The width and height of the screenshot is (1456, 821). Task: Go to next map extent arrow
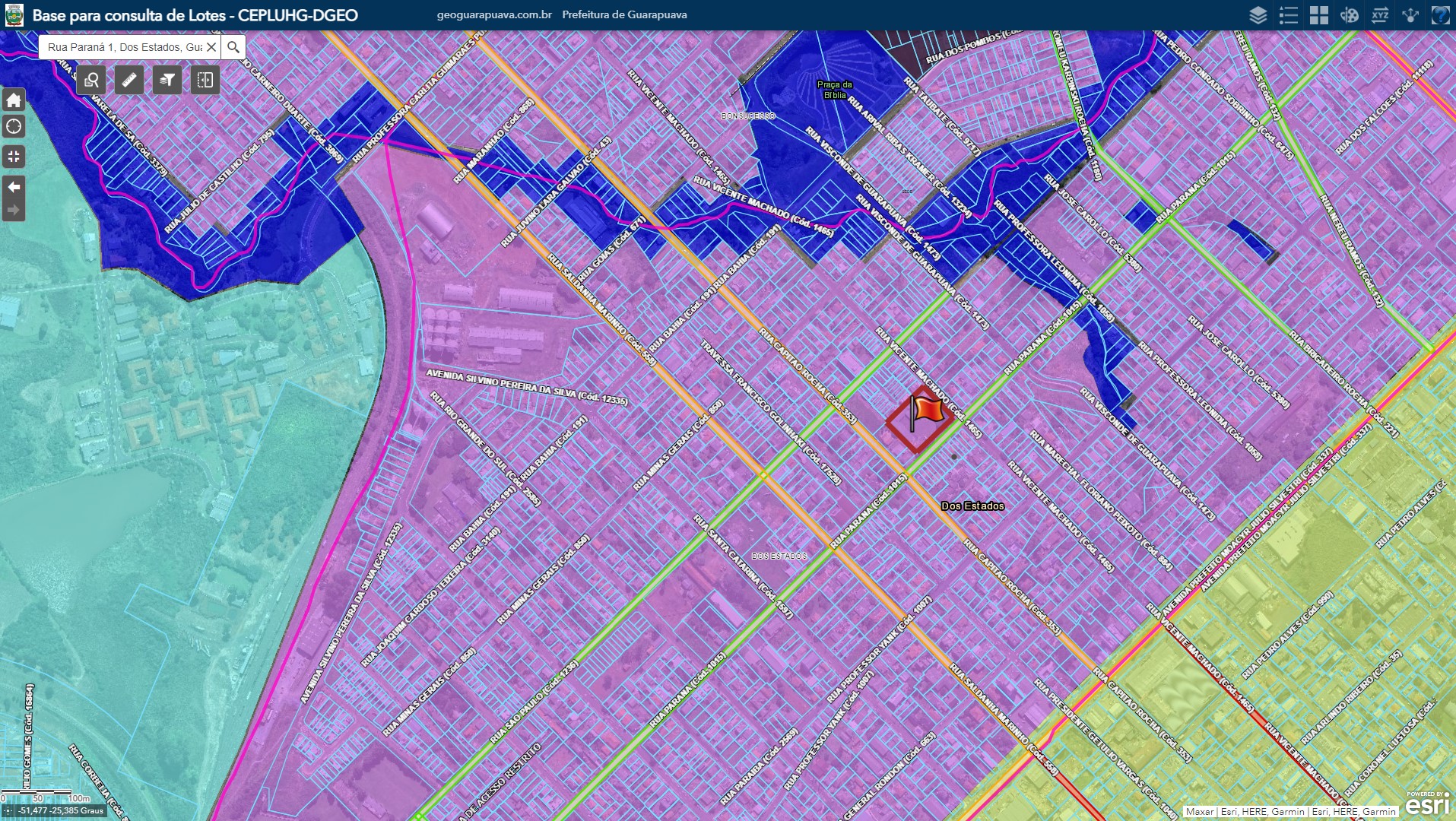coord(14,210)
